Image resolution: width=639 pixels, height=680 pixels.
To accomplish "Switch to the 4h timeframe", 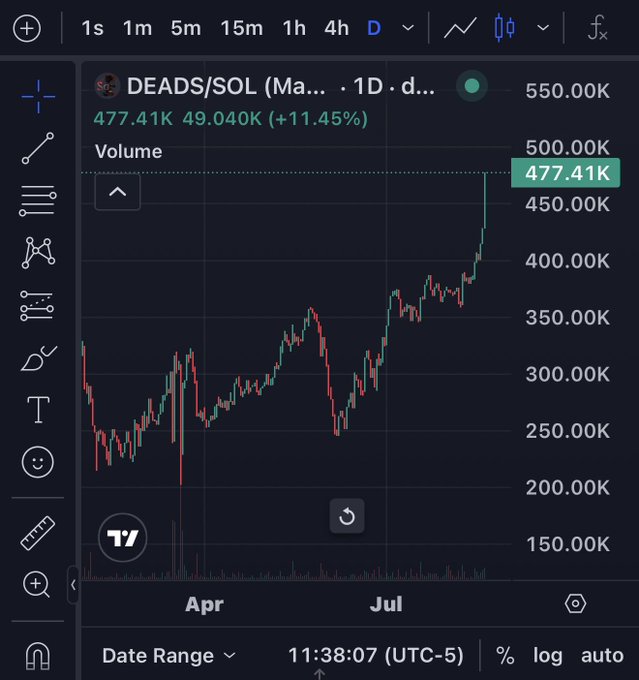I will click(x=336, y=29).
